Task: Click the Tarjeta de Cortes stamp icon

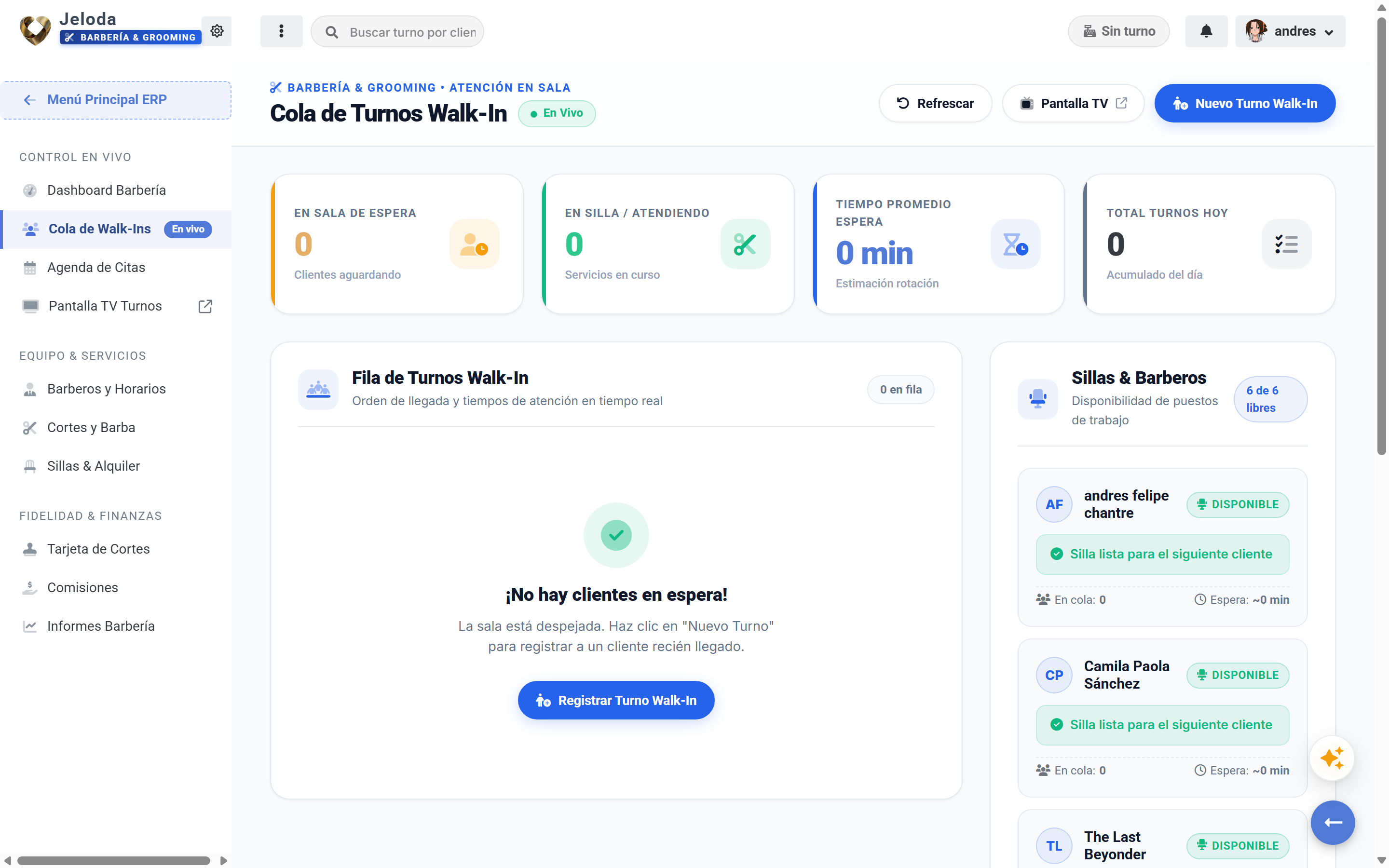Action: coord(30,549)
